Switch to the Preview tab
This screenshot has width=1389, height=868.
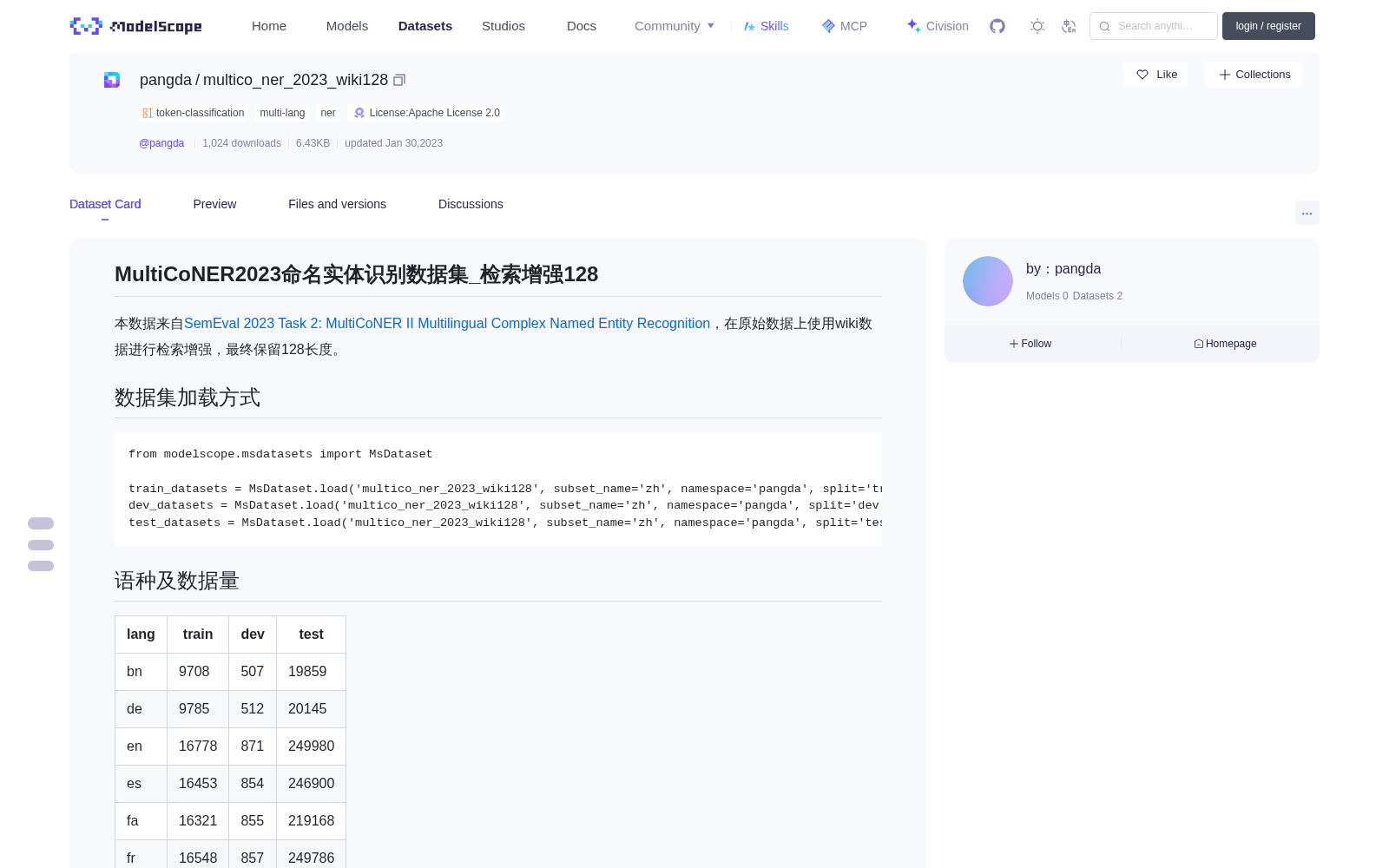(x=214, y=204)
